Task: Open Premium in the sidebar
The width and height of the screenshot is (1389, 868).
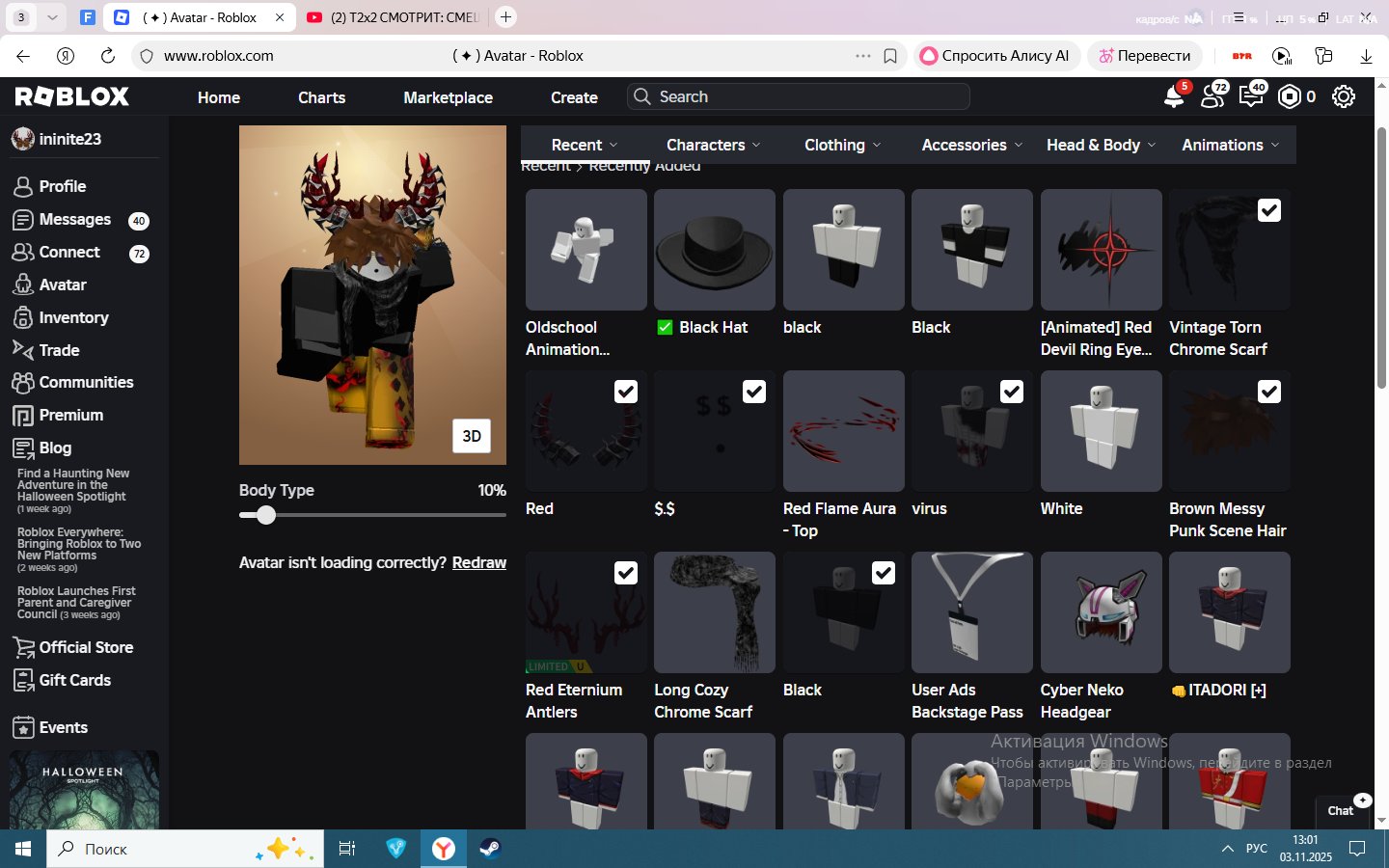Action: click(70, 415)
